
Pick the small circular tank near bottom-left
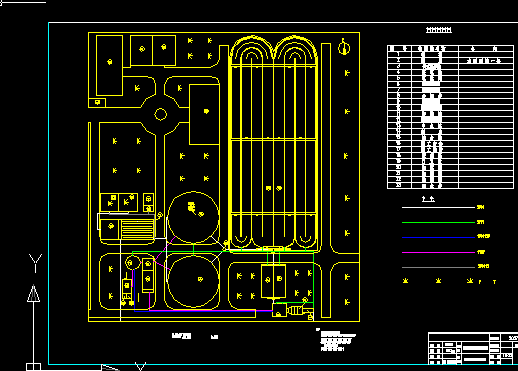pos(133,263)
